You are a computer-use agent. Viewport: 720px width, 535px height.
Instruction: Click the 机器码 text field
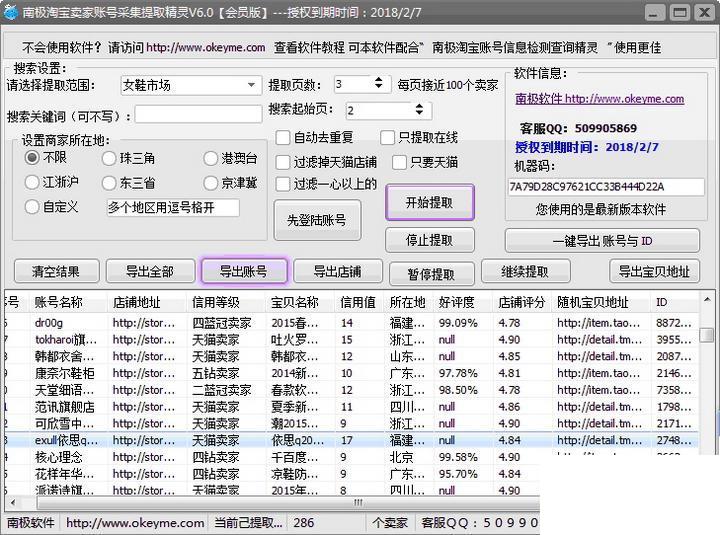(x=606, y=187)
